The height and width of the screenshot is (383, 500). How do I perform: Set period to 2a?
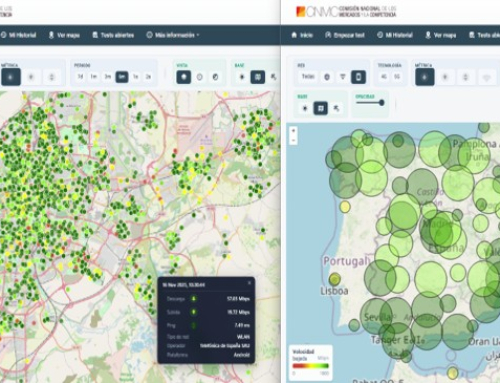pos(148,77)
